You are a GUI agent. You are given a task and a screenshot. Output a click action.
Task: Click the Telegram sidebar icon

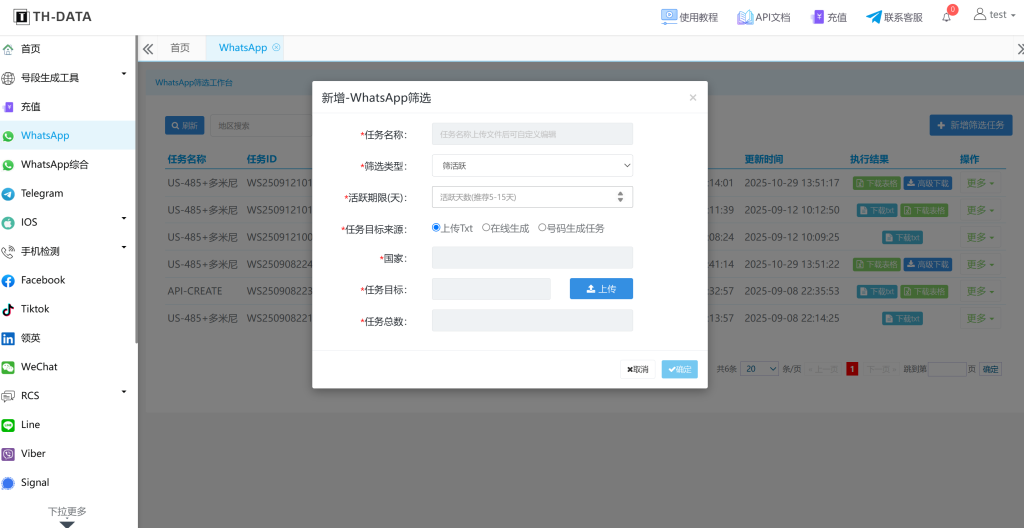point(8,194)
